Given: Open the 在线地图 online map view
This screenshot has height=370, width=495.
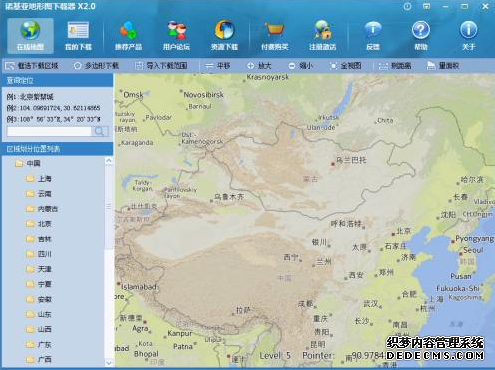Looking at the screenshot, I should [x=30, y=35].
